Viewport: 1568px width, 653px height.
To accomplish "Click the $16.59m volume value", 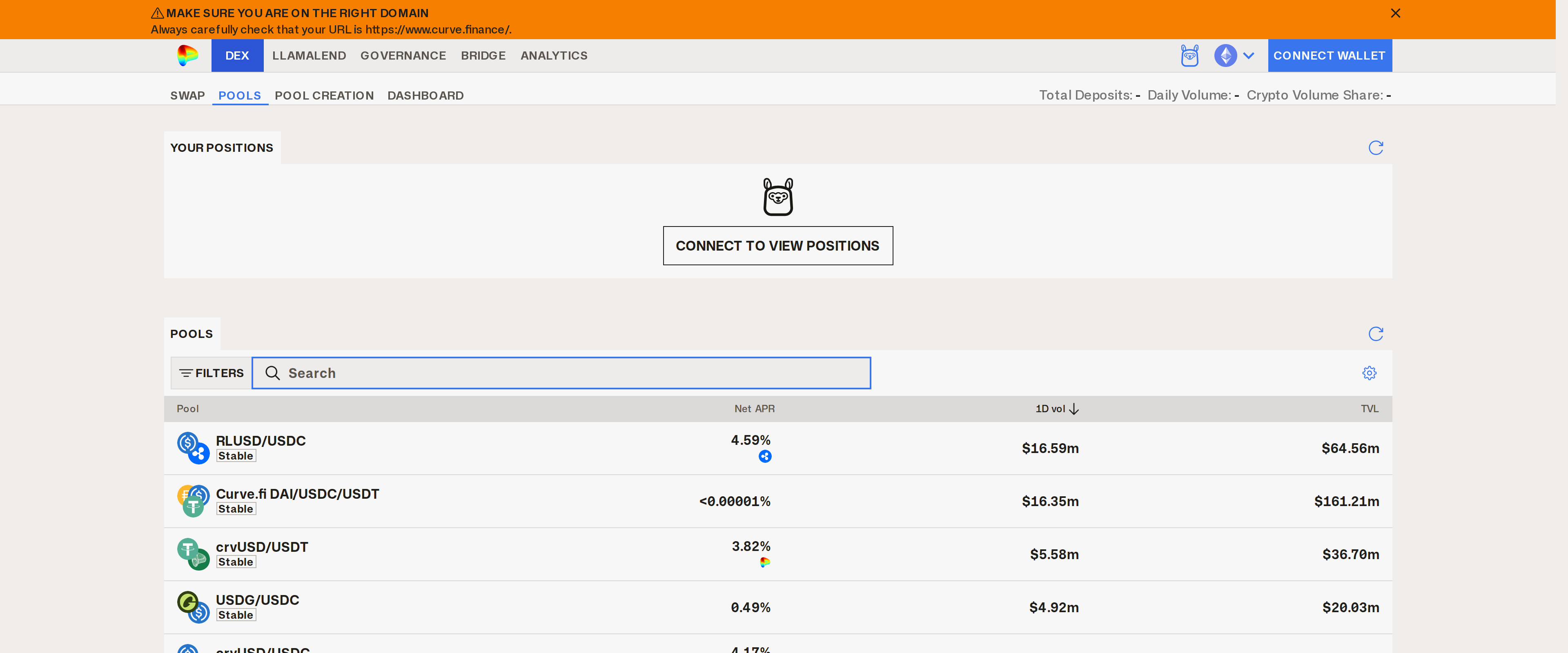I will point(1050,449).
